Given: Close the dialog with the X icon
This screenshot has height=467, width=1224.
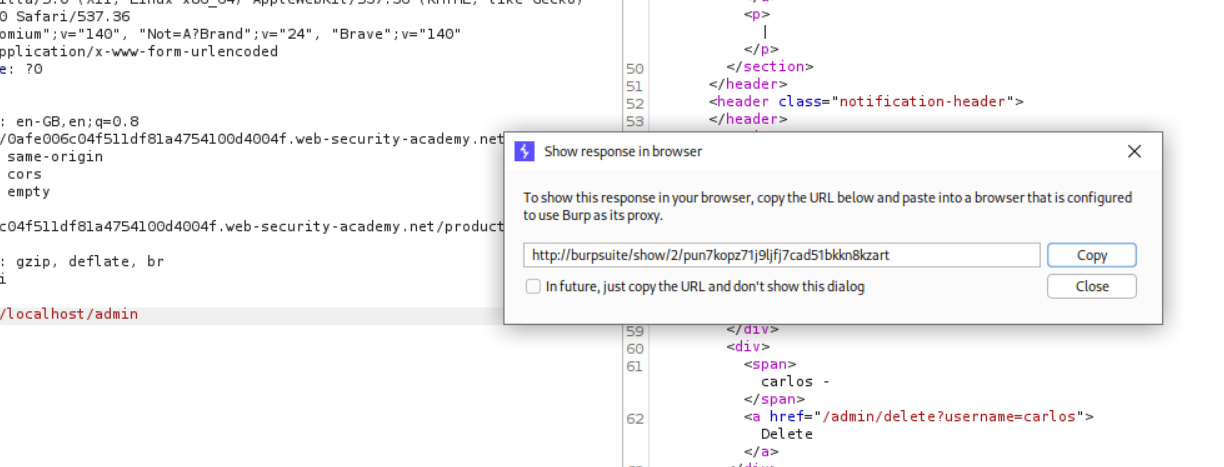Looking at the screenshot, I should [1134, 152].
